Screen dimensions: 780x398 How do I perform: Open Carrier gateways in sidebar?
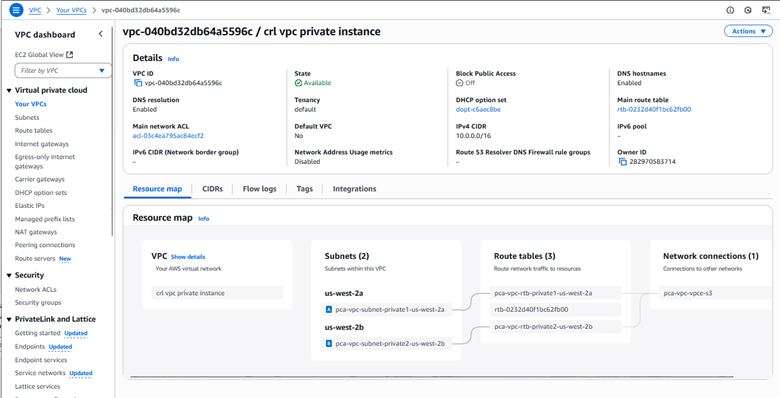(40, 179)
